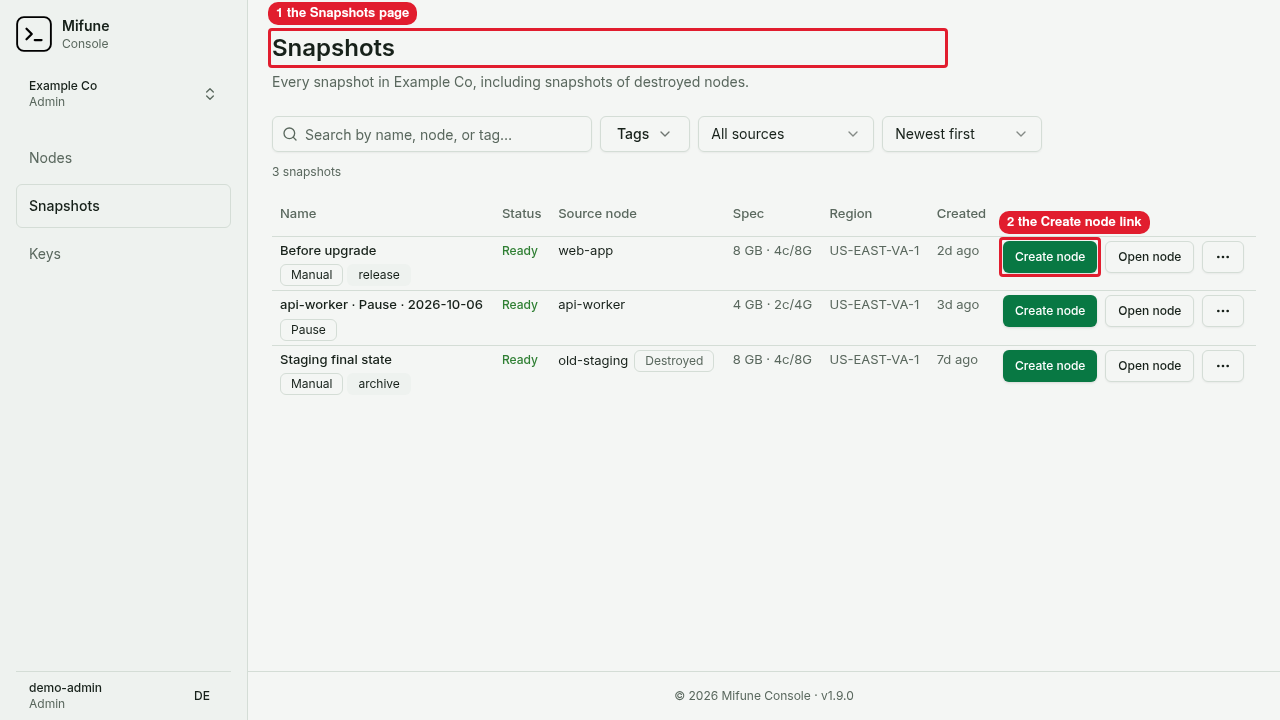
Task: Go to Nodes in the sidebar
Action: (x=123, y=158)
